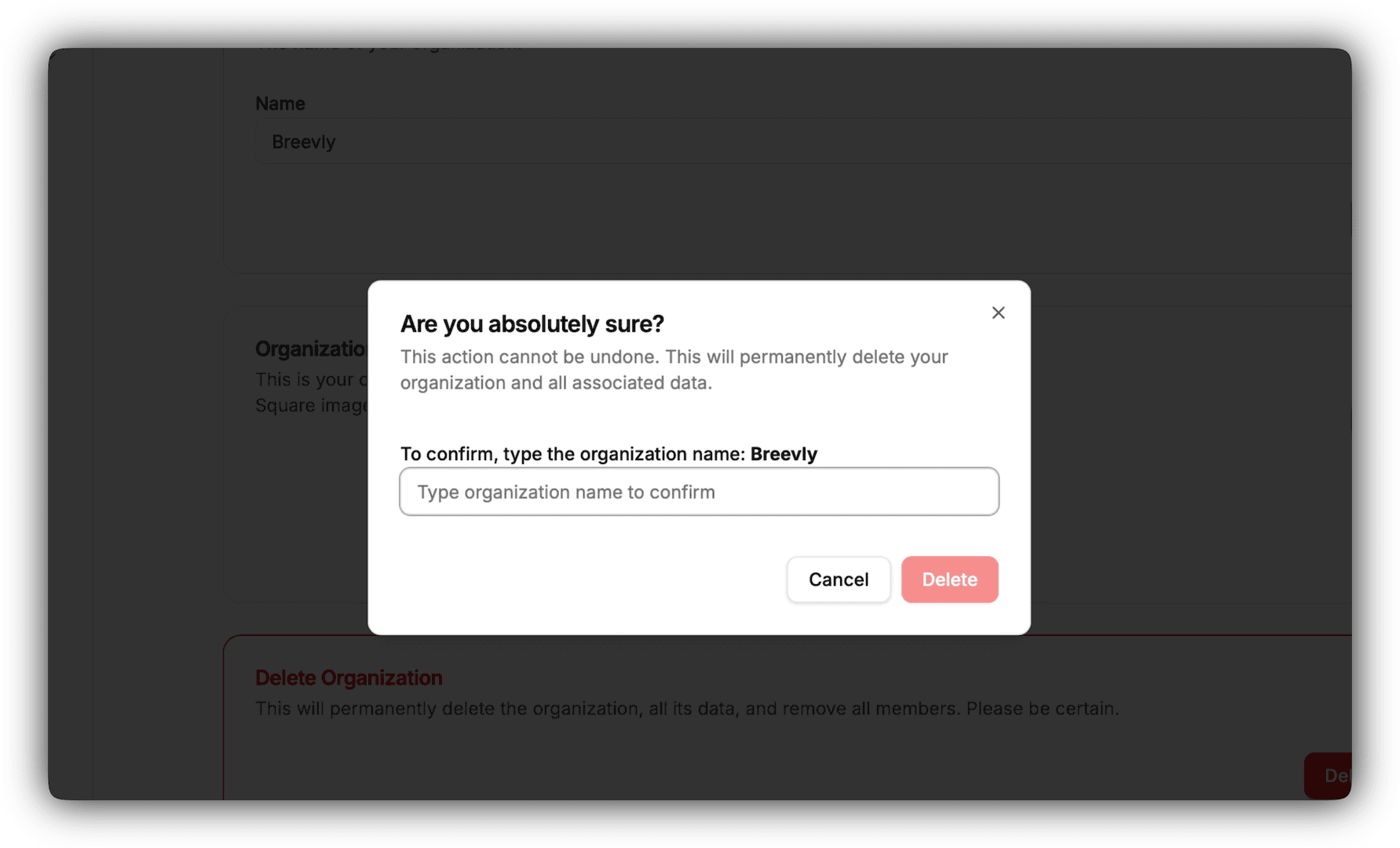Click the Cancel button in the dialog
1400x848 pixels.
pyautogui.click(x=838, y=579)
